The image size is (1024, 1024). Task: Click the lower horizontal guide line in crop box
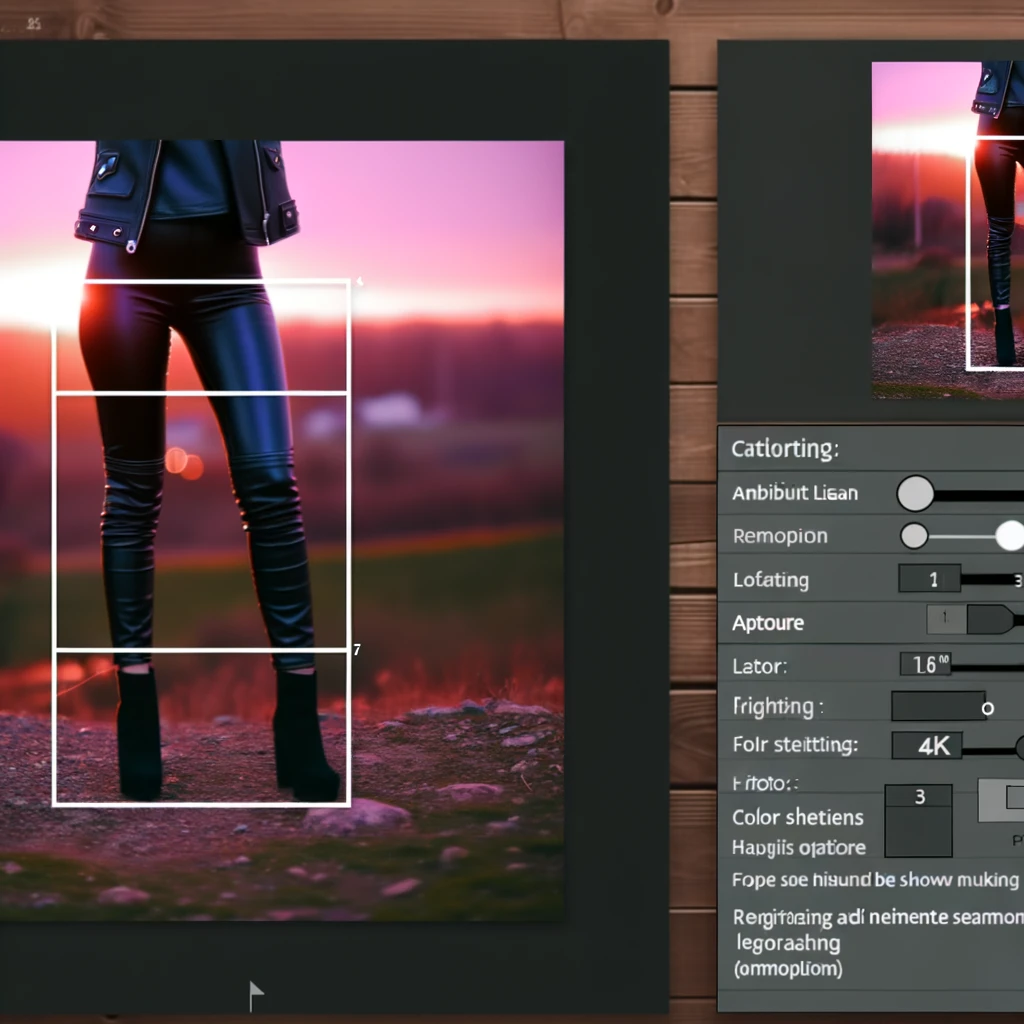point(201,650)
